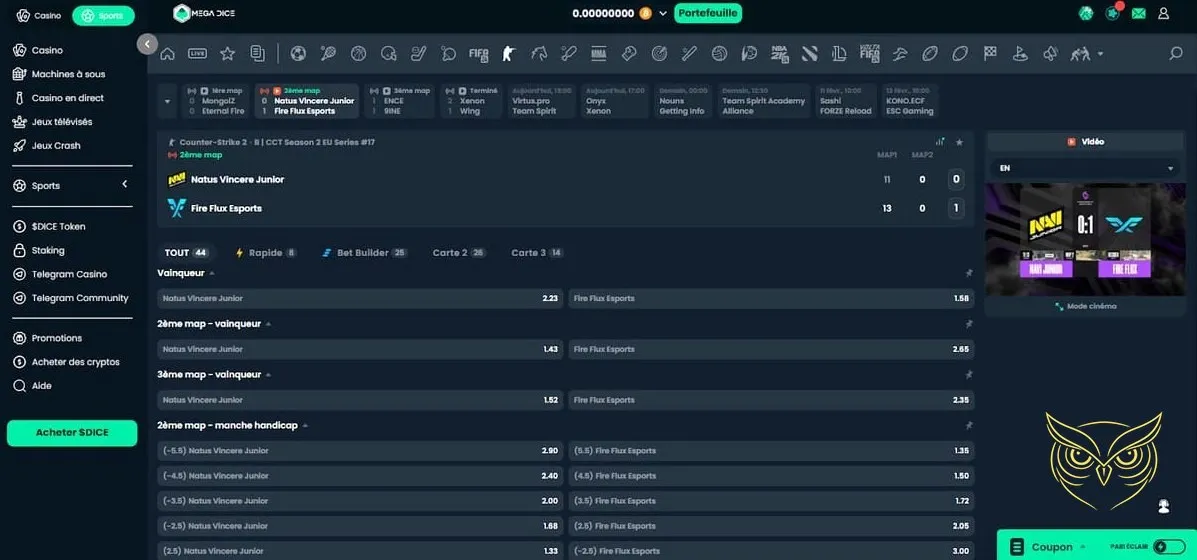
Task: Select the American football icon
Action: pyautogui.click(x=930, y=53)
